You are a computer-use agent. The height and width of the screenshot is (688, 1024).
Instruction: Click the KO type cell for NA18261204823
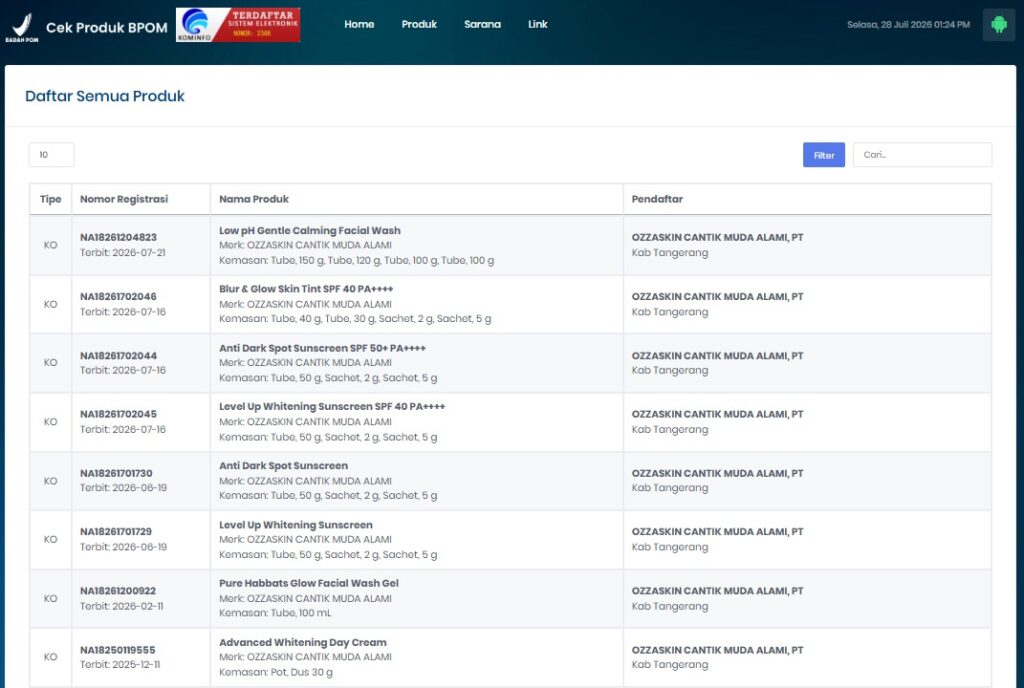pos(50,245)
